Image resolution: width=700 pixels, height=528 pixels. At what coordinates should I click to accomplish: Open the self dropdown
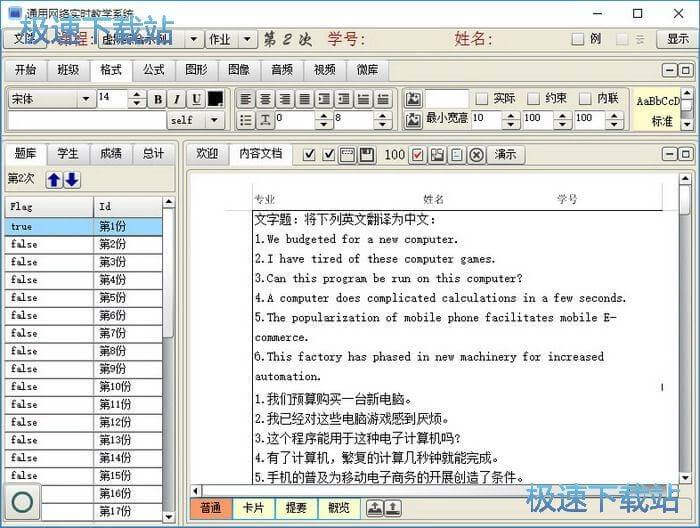pos(213,120)
